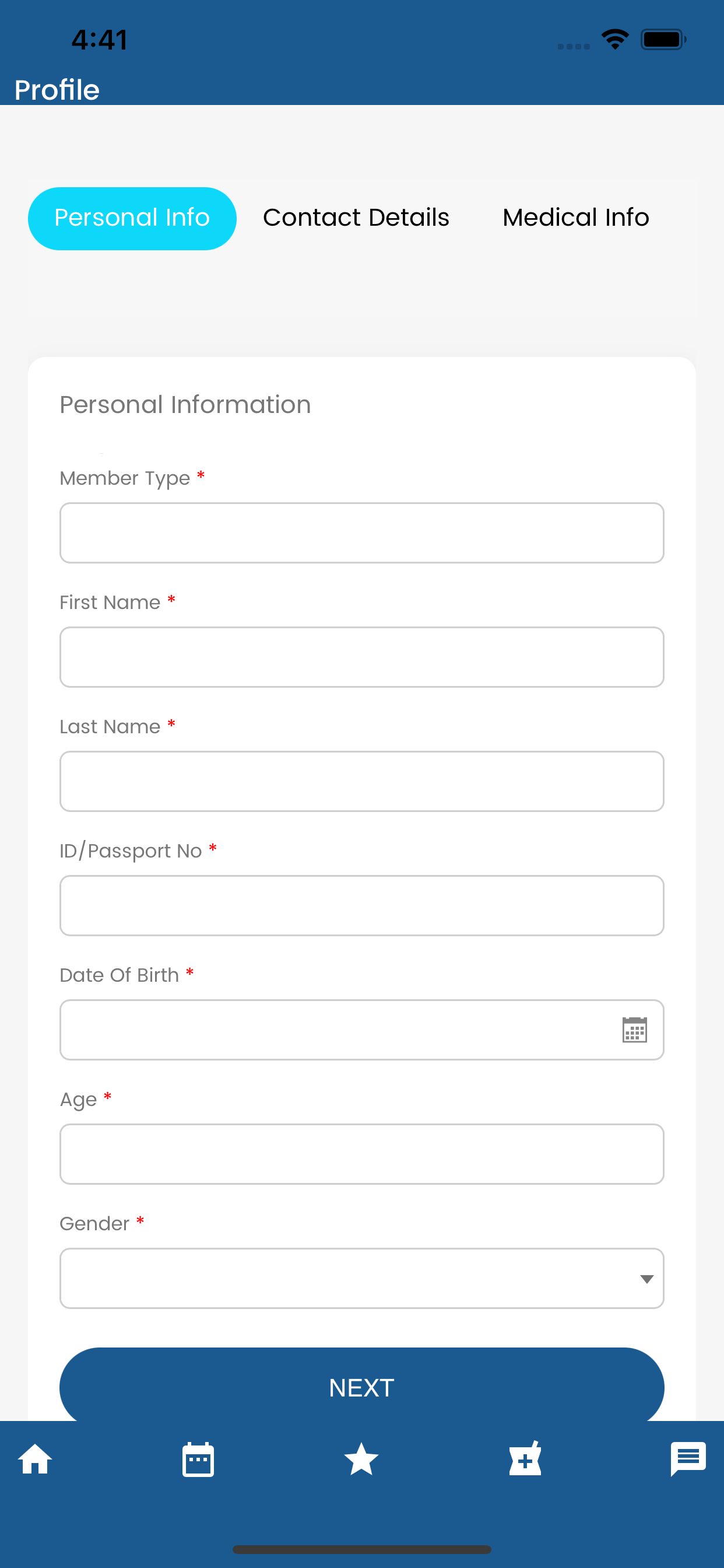
Task: Click the calendar icon in Date Of Birth
Action: tap(635, 1030)
